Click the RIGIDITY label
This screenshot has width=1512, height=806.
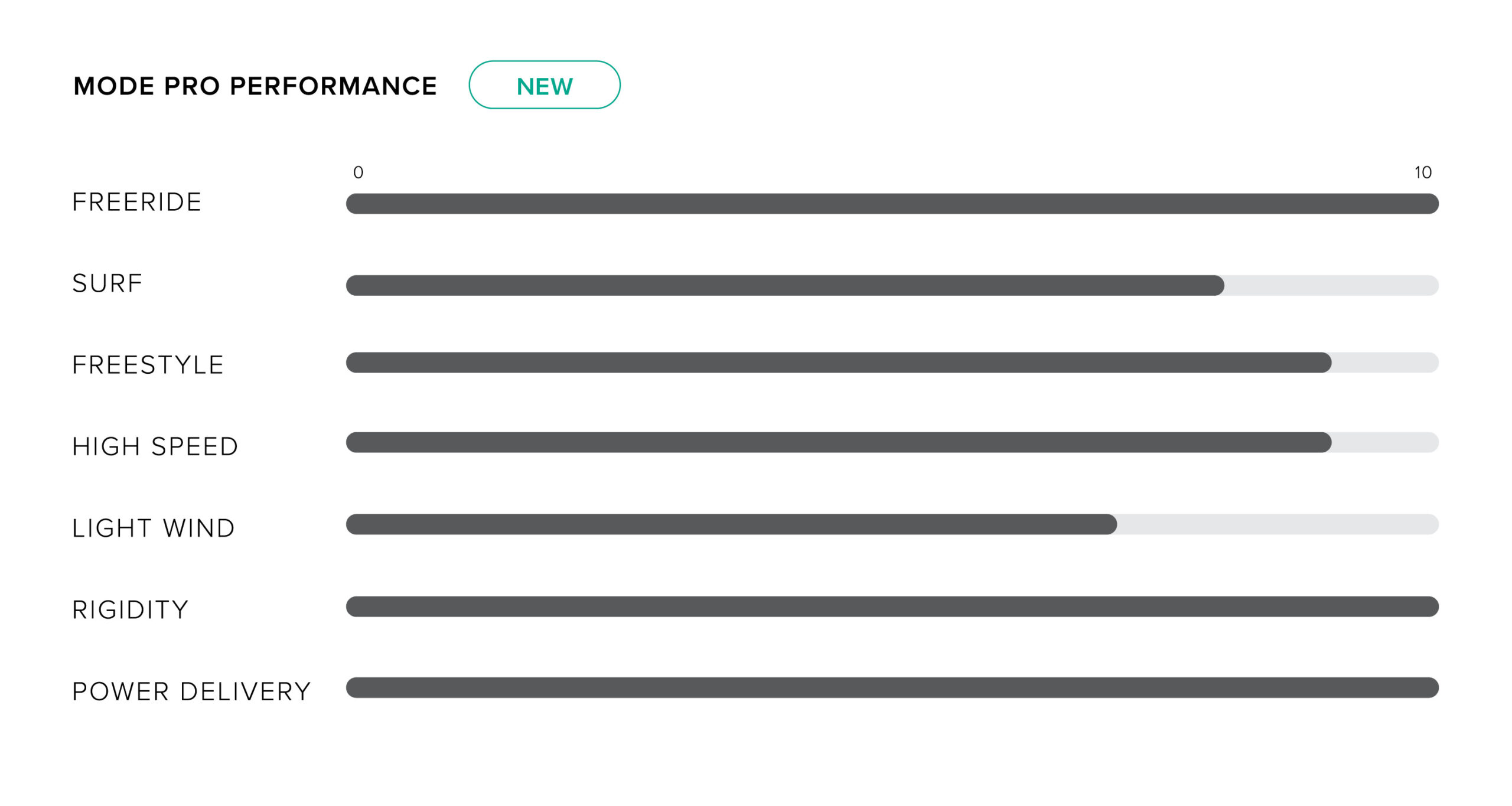[x=131, y=609]
